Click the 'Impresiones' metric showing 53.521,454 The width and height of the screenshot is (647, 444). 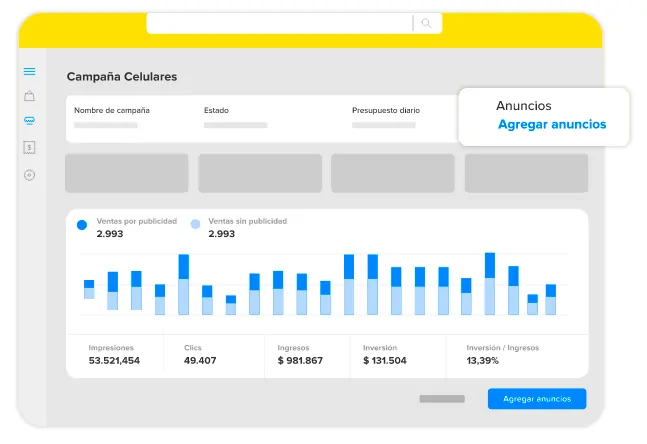(114, 354)
